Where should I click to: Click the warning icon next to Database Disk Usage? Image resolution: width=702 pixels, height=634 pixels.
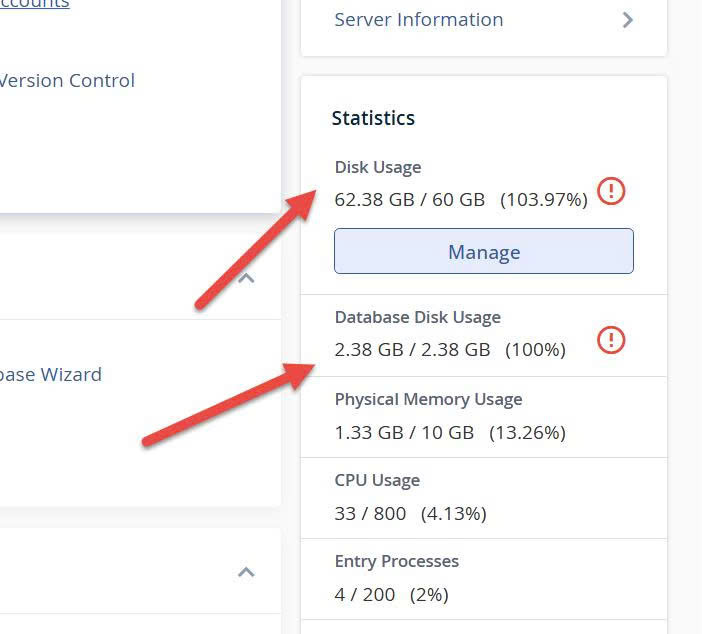click(x=610, y=340)
